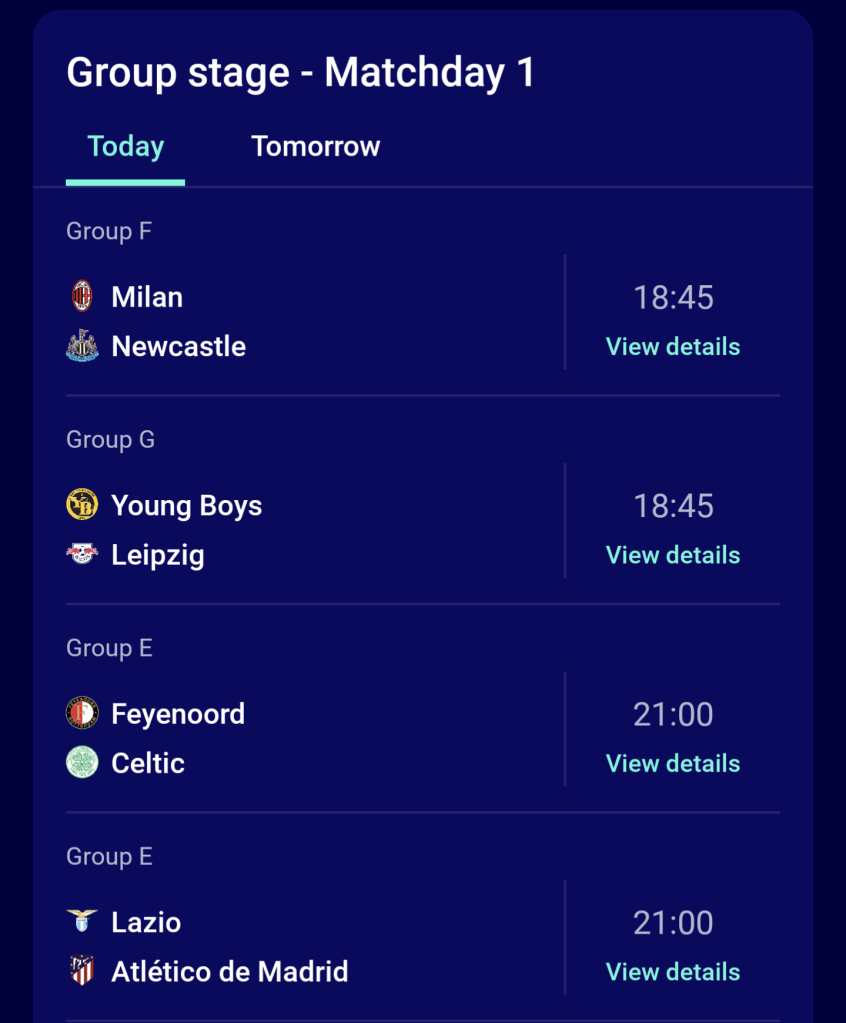Image resolution: width=846 pixels, height=1023 pixels.
Task: View details for Milan vs Newcastle
Action: click(673, 347)
